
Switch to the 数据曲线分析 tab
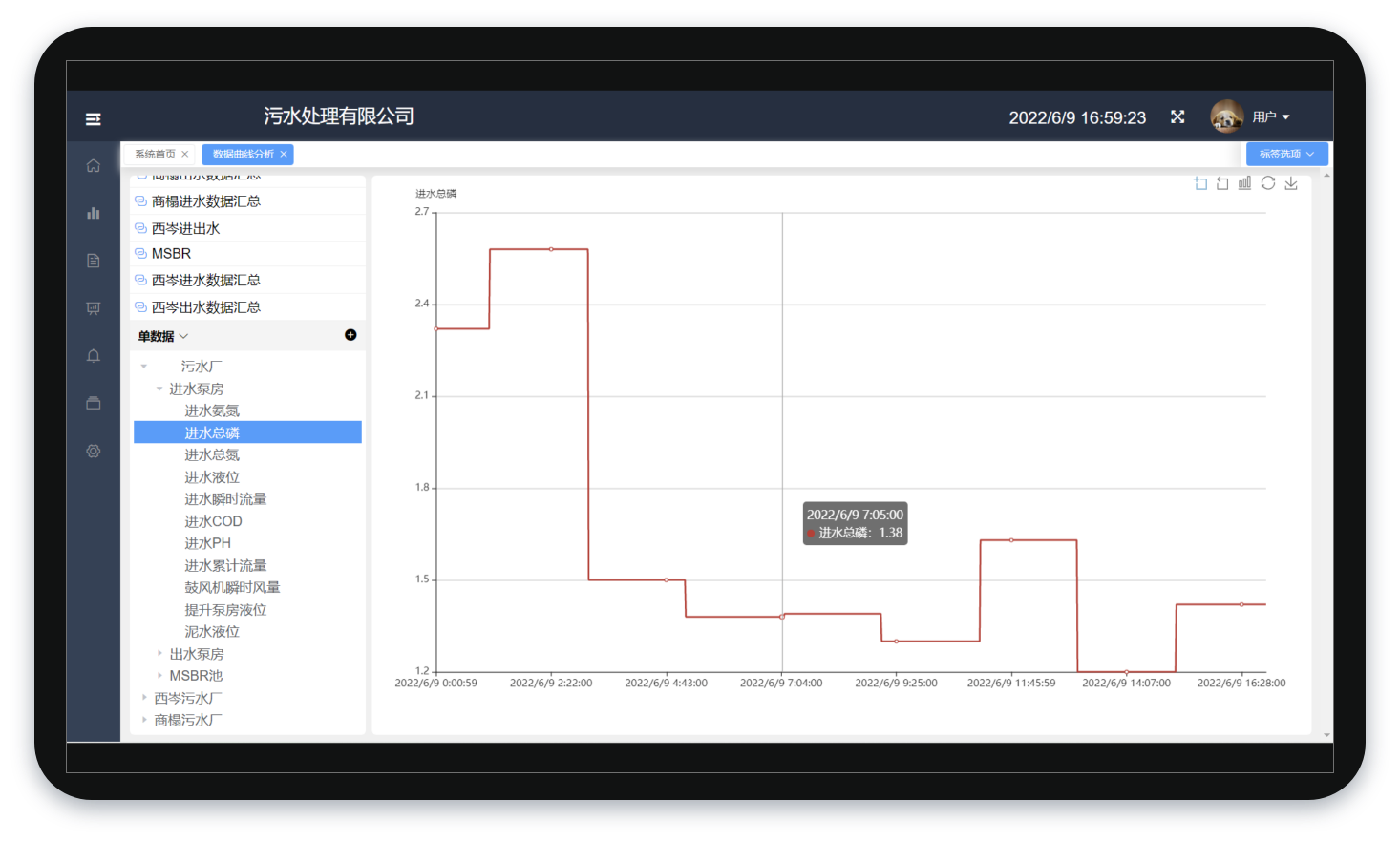[243, 154]
